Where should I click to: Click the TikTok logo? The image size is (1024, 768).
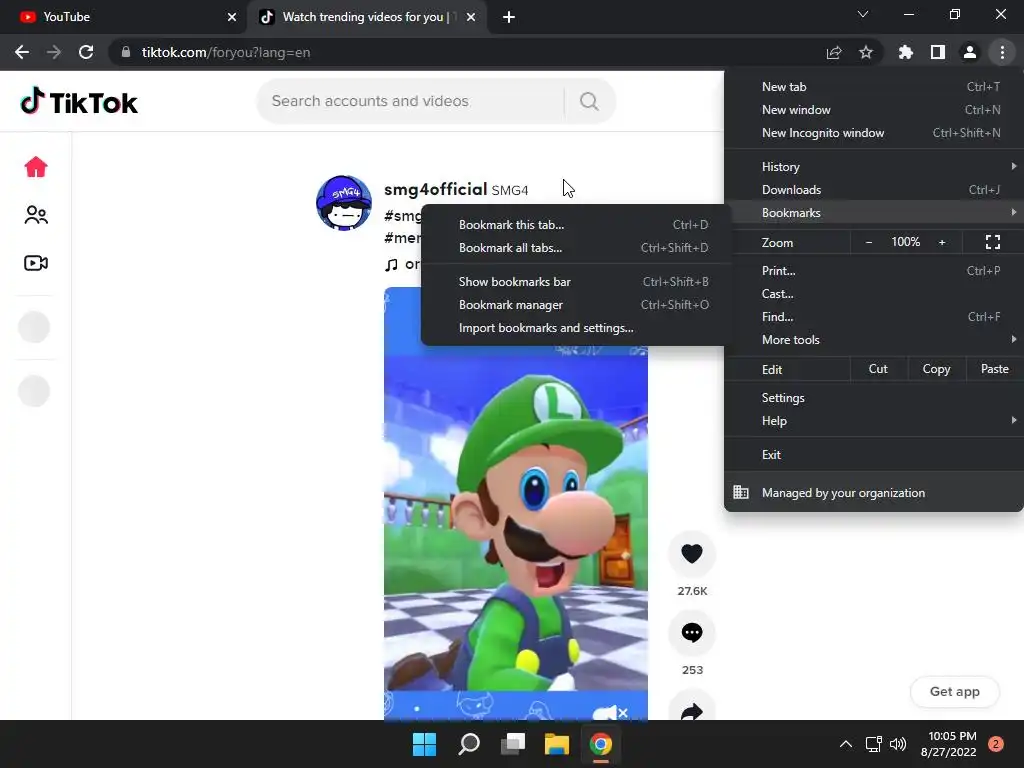pos(79,102)
